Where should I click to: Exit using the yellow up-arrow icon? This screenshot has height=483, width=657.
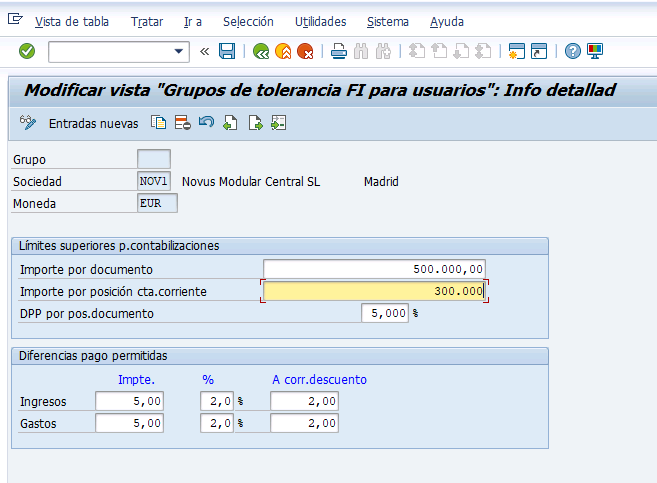[x=283, y=52]
